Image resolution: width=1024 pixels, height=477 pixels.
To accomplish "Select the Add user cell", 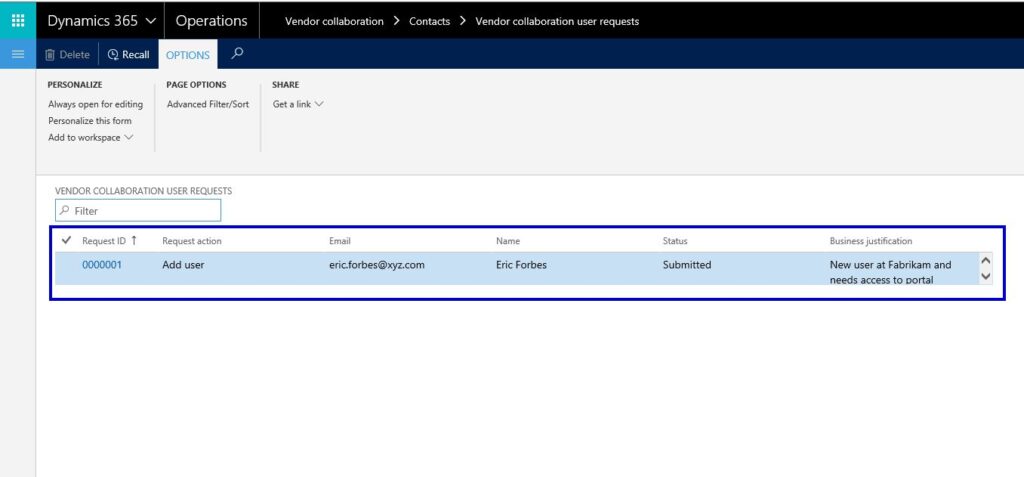I will (183, 265).
